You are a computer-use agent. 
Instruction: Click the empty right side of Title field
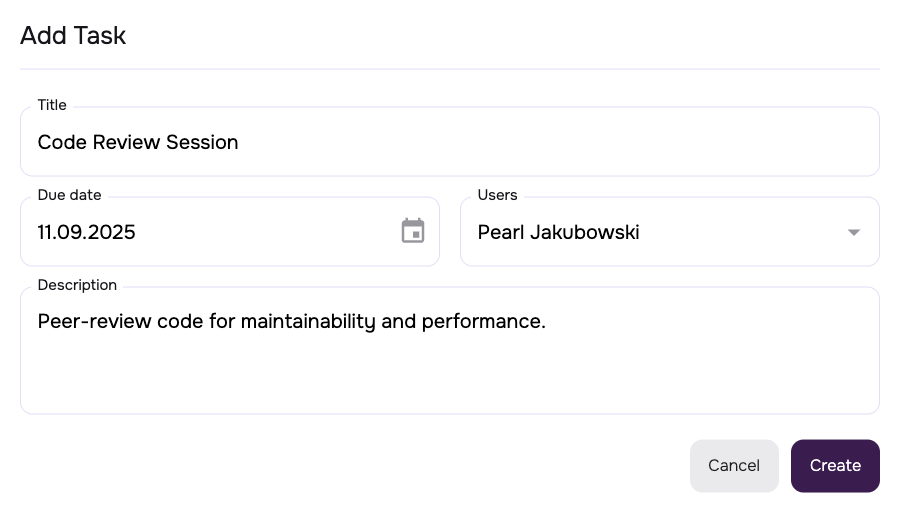click(x=650, y=142)
